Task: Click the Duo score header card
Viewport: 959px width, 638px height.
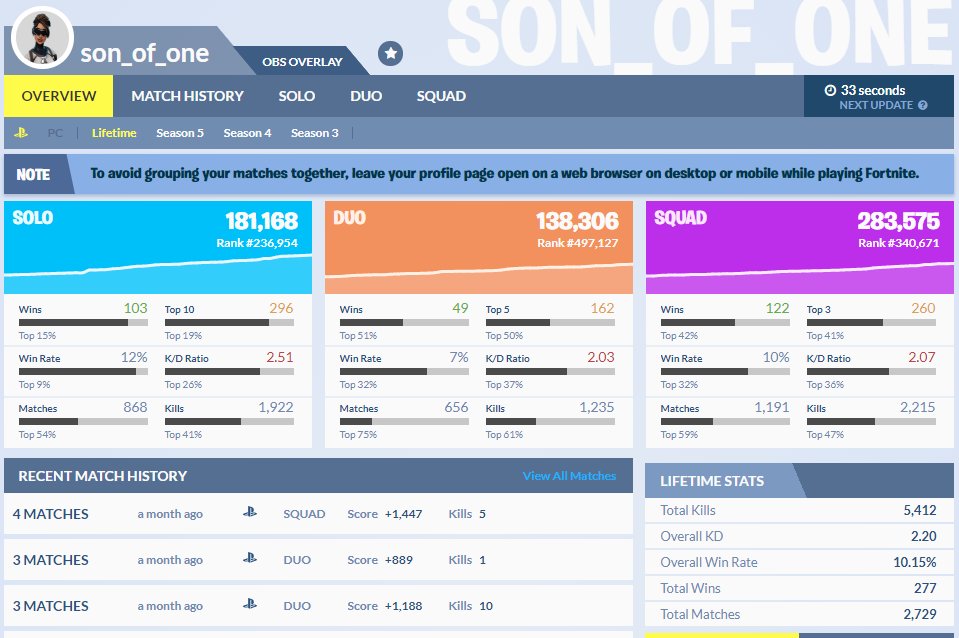Action: pos(479,247)
